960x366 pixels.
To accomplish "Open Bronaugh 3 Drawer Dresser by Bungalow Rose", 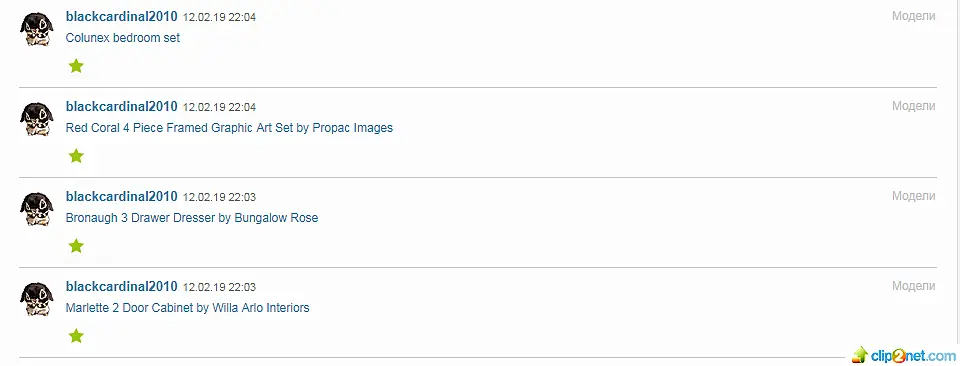I will (x=192, y=218).
